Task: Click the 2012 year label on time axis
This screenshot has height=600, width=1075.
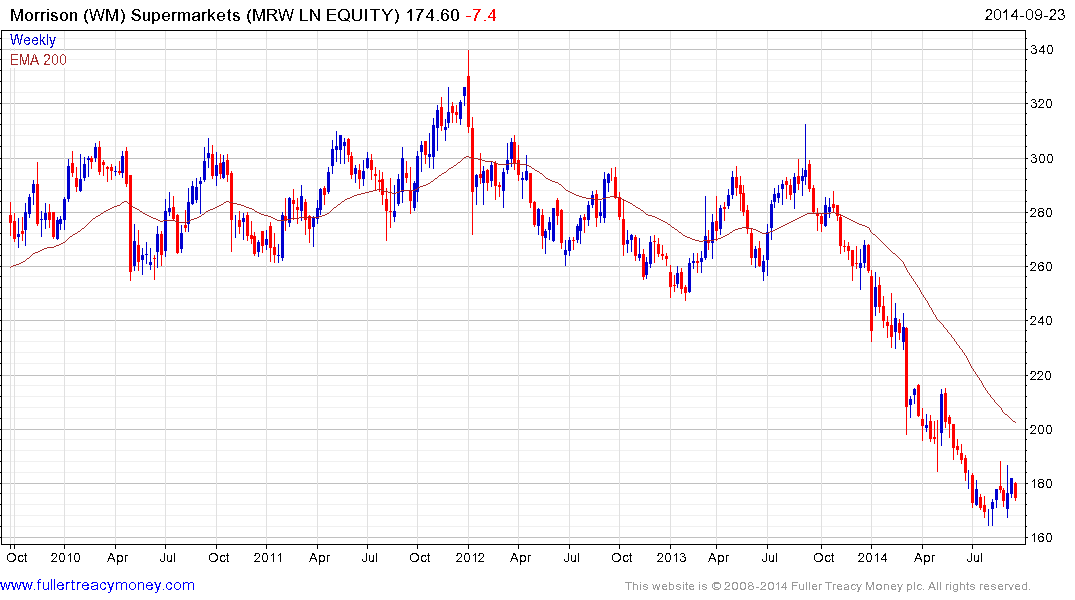Action: point(470,557)
